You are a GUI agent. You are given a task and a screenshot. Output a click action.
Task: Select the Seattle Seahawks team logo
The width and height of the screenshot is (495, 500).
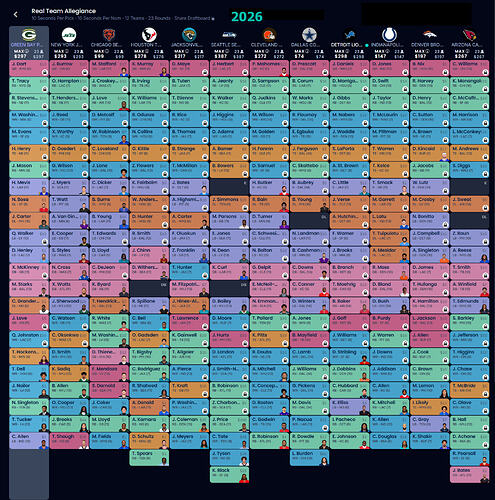coord(229,35)
